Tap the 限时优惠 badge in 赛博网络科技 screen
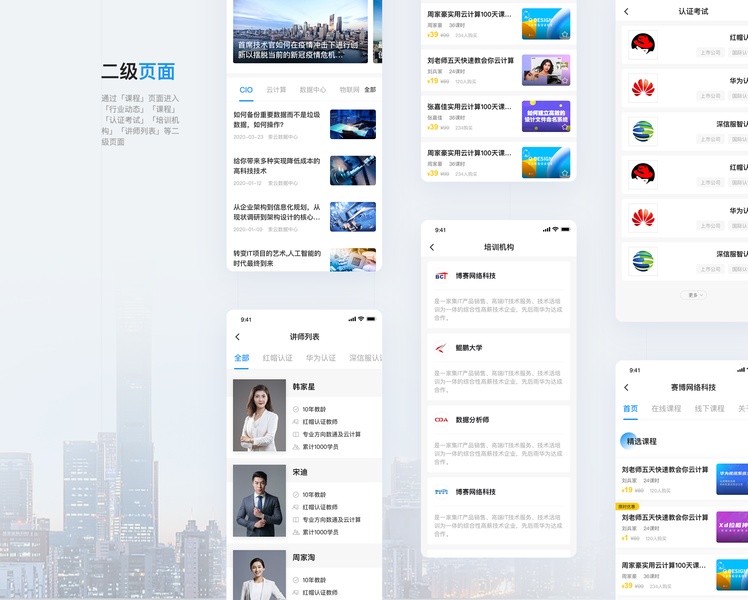The width and height of the screenshot is (748, 600). click(627, 507)
